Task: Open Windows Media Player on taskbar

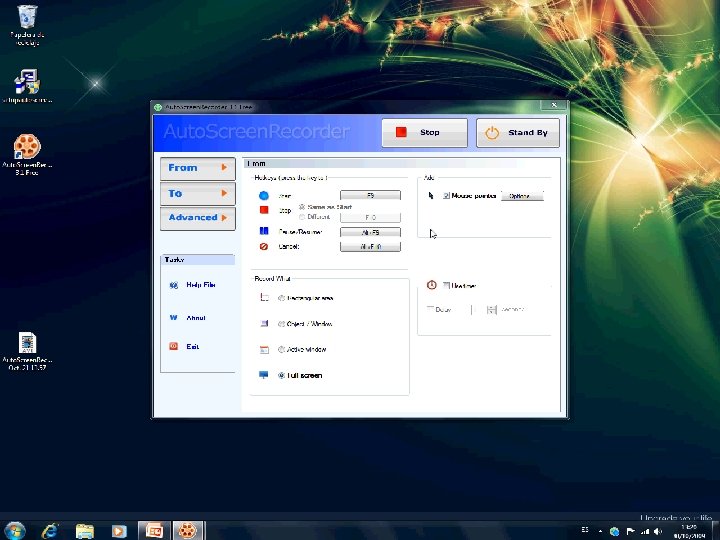Action: 119,531
